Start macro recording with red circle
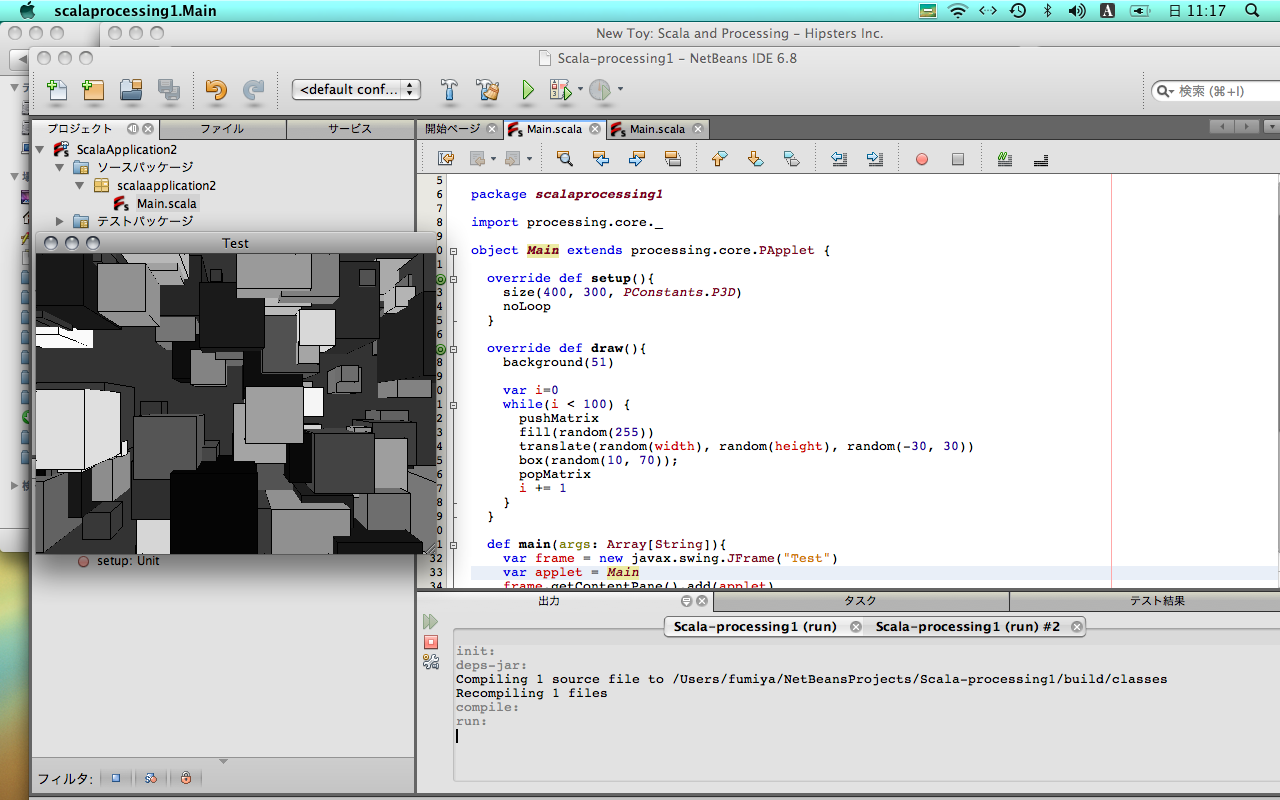Viewport: 1280px width, 800px height. (922, 159)
